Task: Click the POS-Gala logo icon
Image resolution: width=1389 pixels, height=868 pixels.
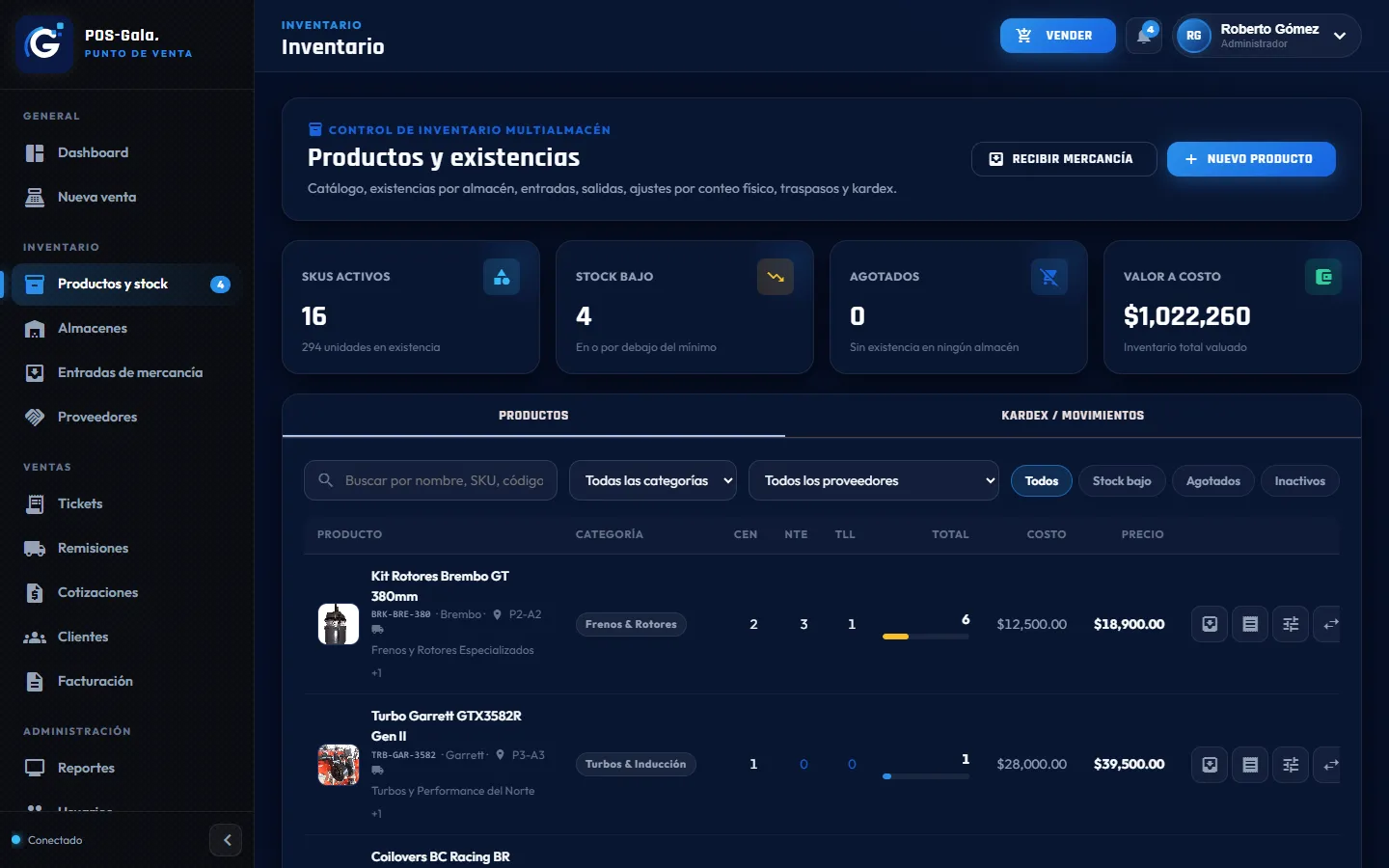Action: point(44,43)
